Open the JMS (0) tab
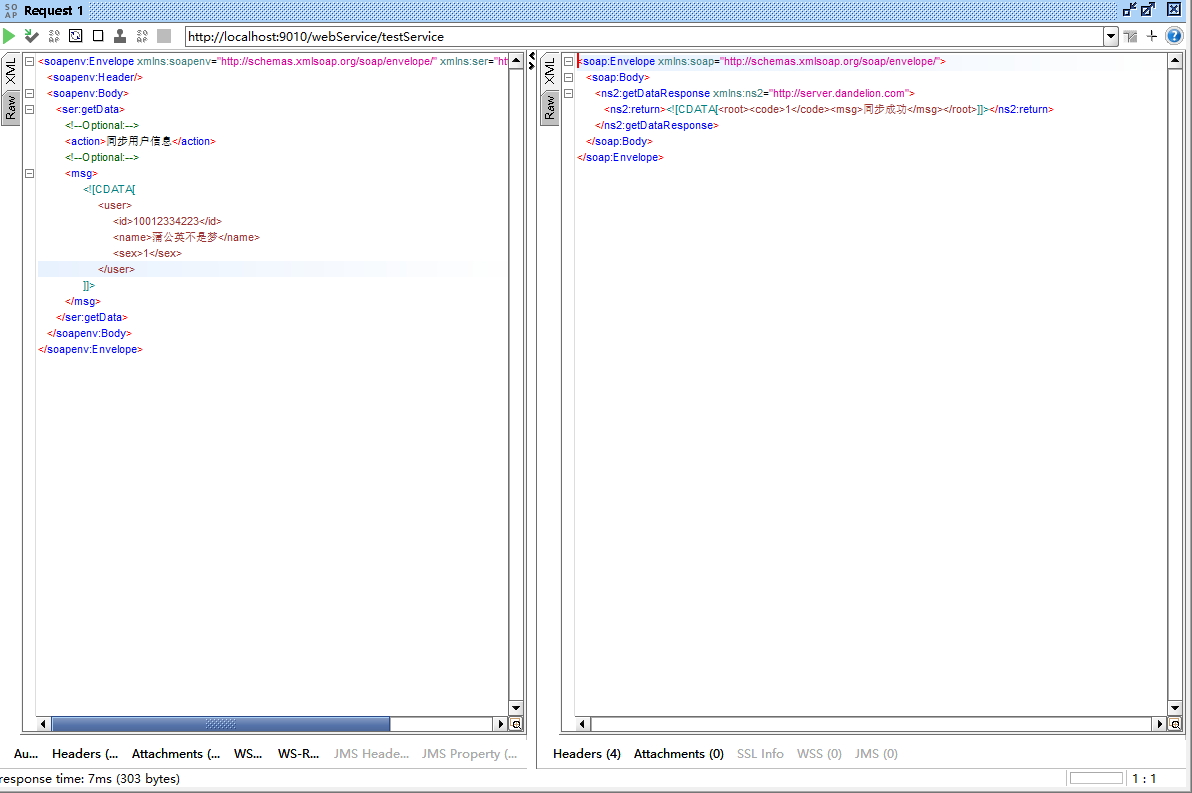This screenshot has width=1192, height=793. pyautogui.click(x=876, y=753)
